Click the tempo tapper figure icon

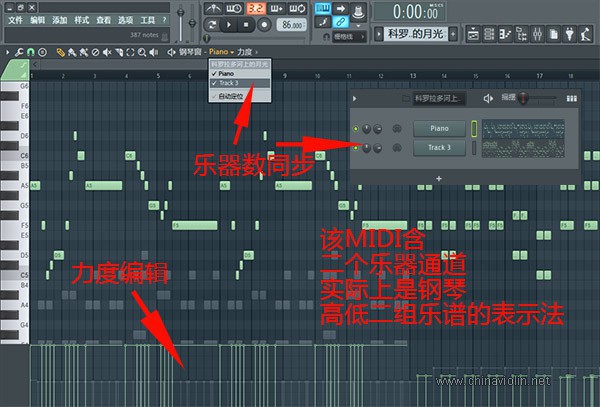pyautogui.click(x=585, y=34)
